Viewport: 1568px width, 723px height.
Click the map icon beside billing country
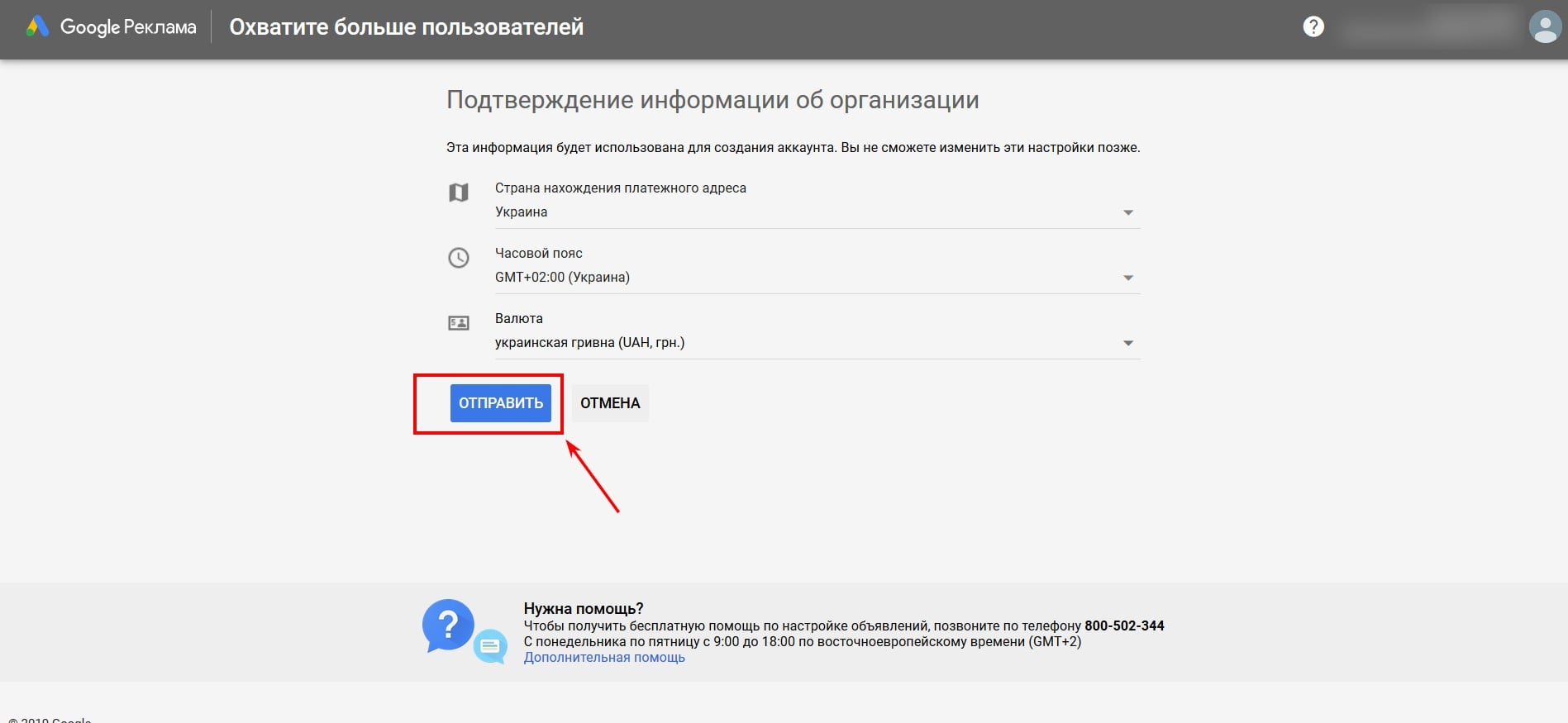click(459, 193)
